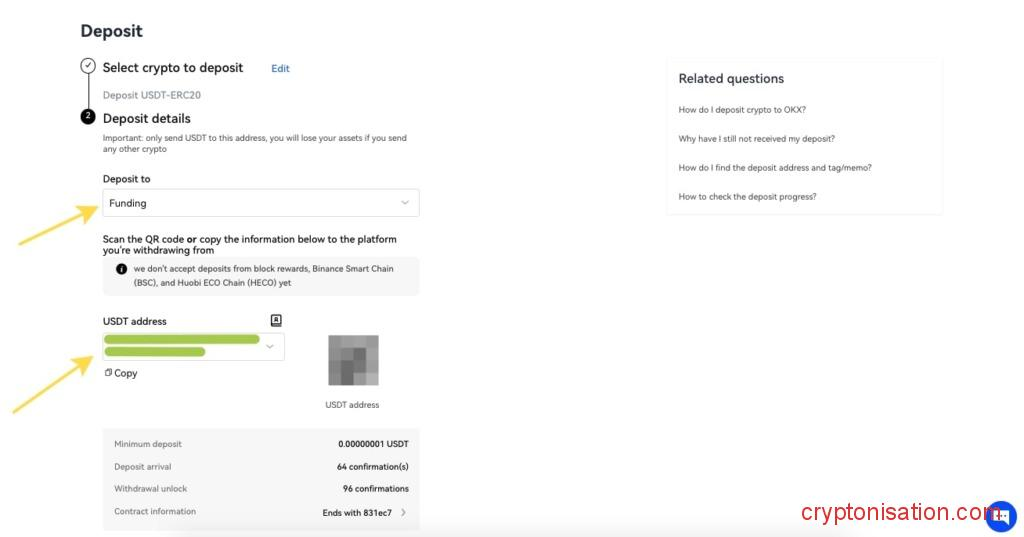1024x537 pixels.
Task: Open 'Why have I still not received my deposit?'
Action: [x=756, y=139]
